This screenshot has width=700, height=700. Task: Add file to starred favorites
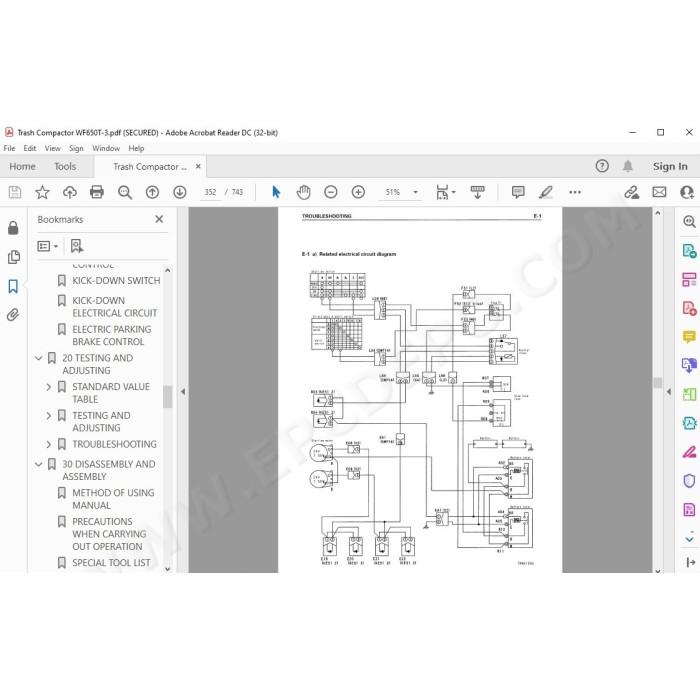[x=42, y=192]
